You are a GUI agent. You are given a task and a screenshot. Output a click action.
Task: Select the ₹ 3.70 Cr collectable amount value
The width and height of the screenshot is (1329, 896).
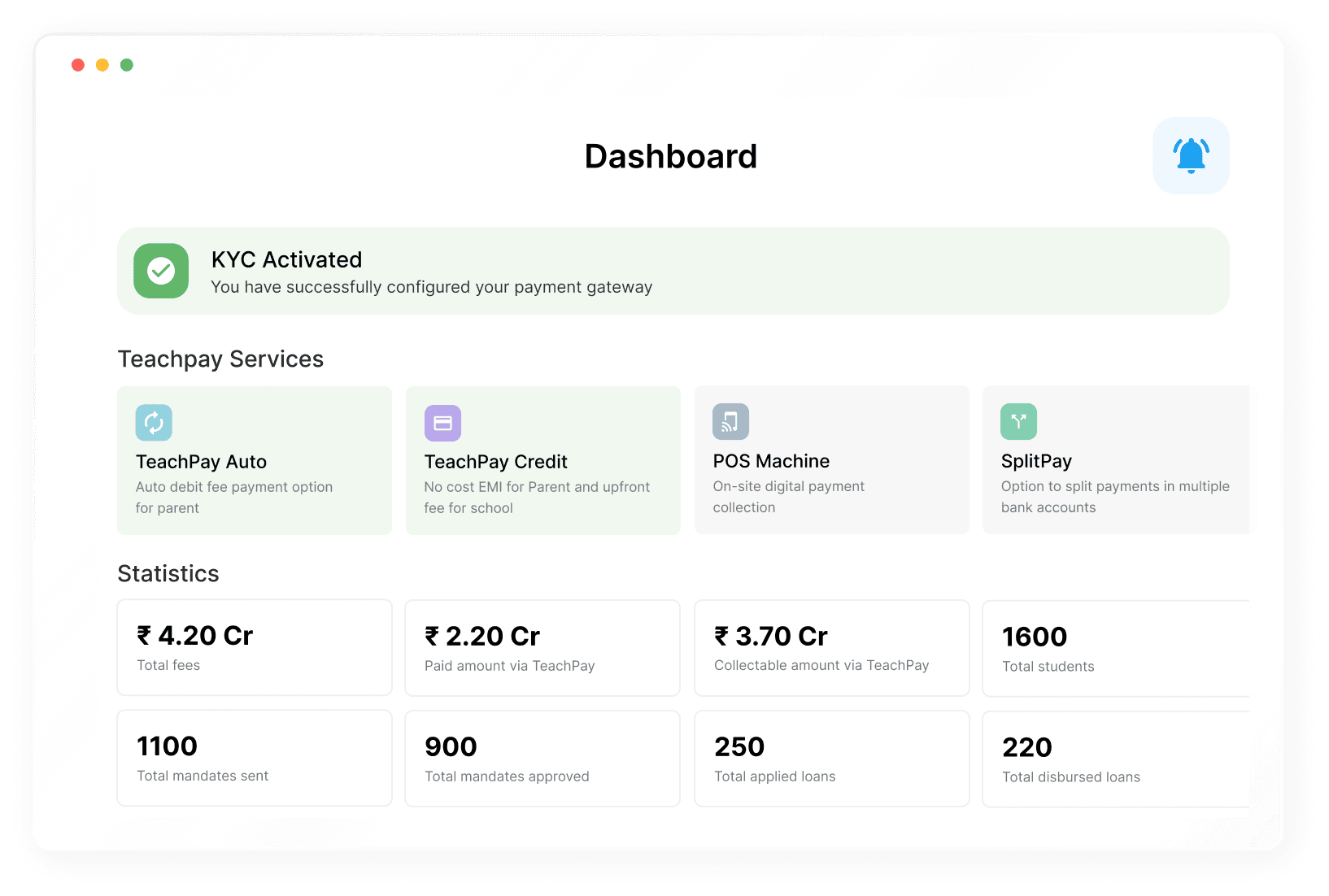point(771,636)
